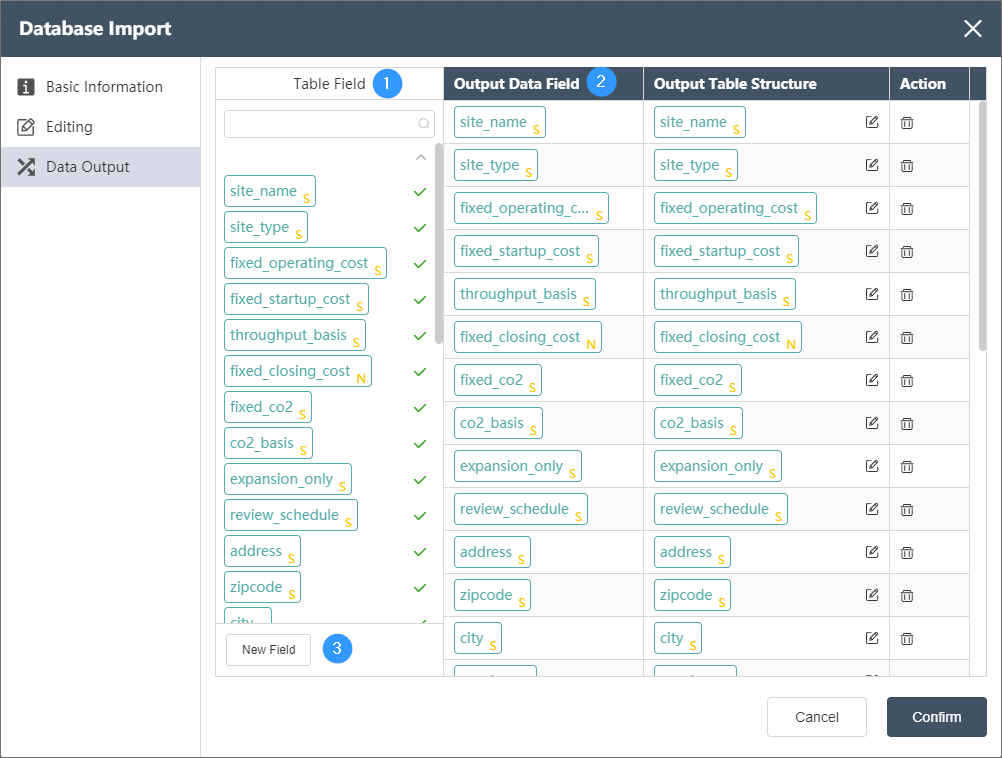This screenshot has height=758, width=1002.
Task: Click city tag in Output Table Structure
Action: [x=677, y=638]
